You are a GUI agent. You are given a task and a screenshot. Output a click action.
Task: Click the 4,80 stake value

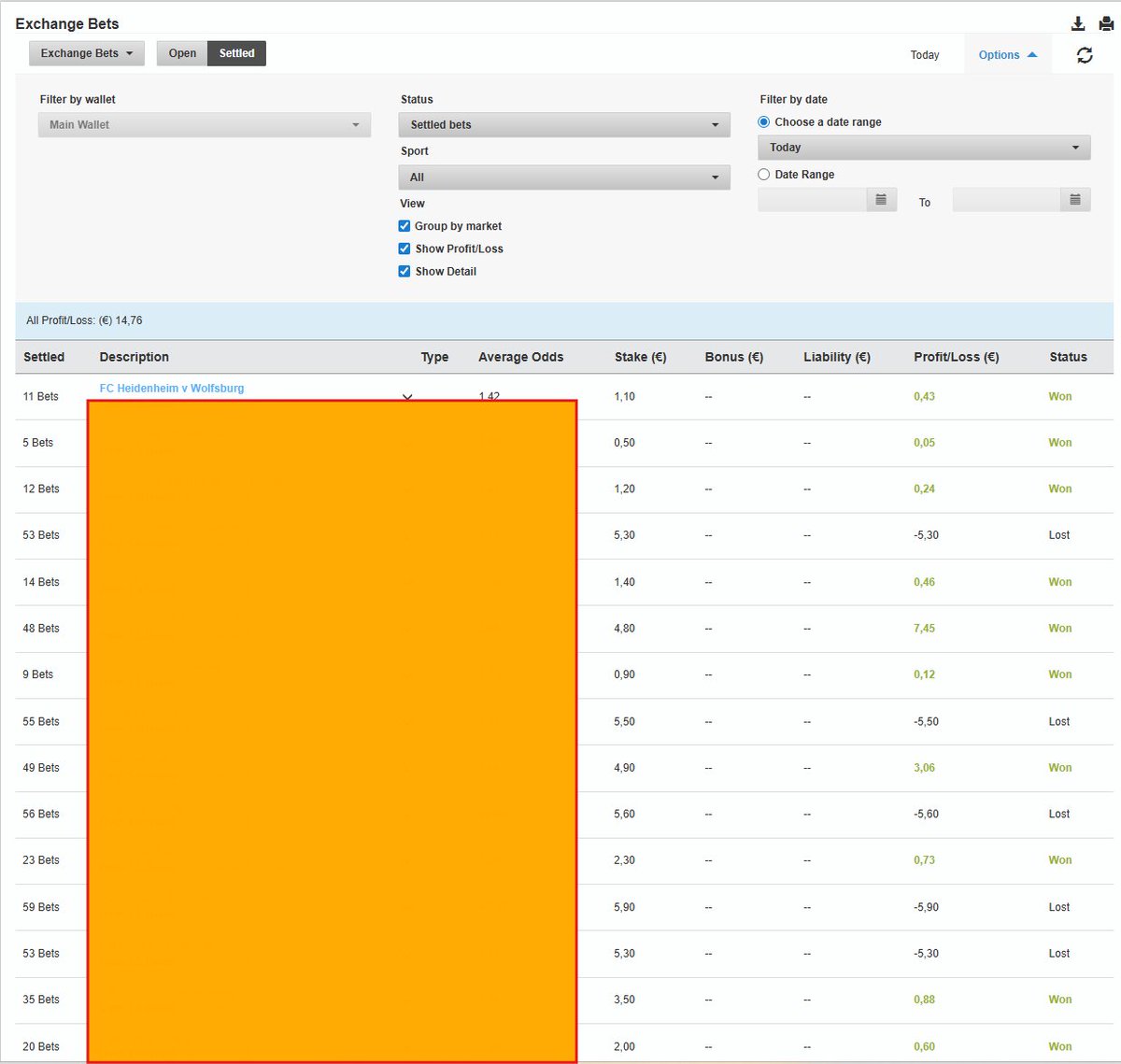(x=624, y=629)
